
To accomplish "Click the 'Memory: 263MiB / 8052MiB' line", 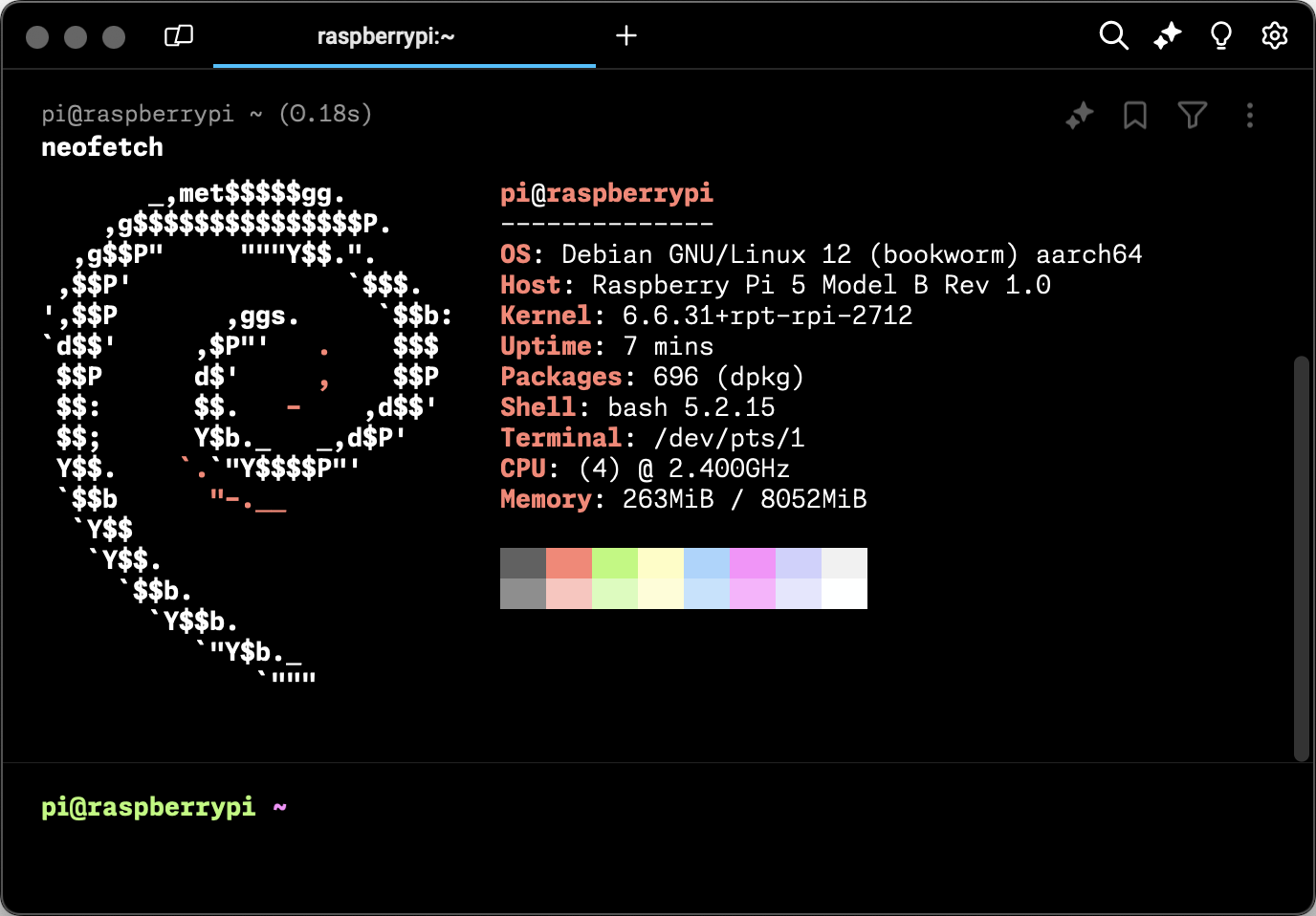I will (684, 499).
